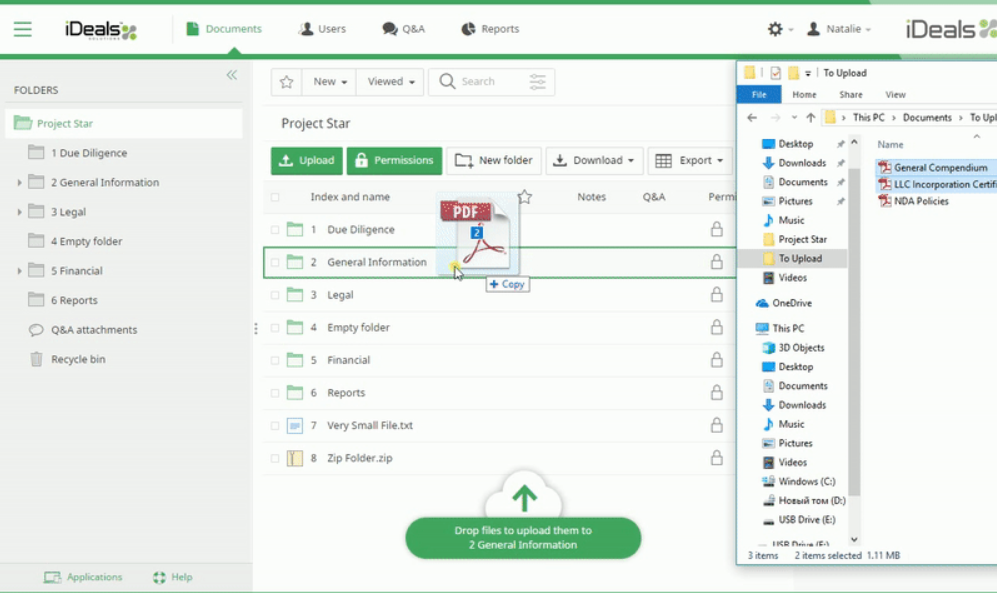Open Recycle bin in sidebar
This screenshot has height=593, width=997.
77,359
